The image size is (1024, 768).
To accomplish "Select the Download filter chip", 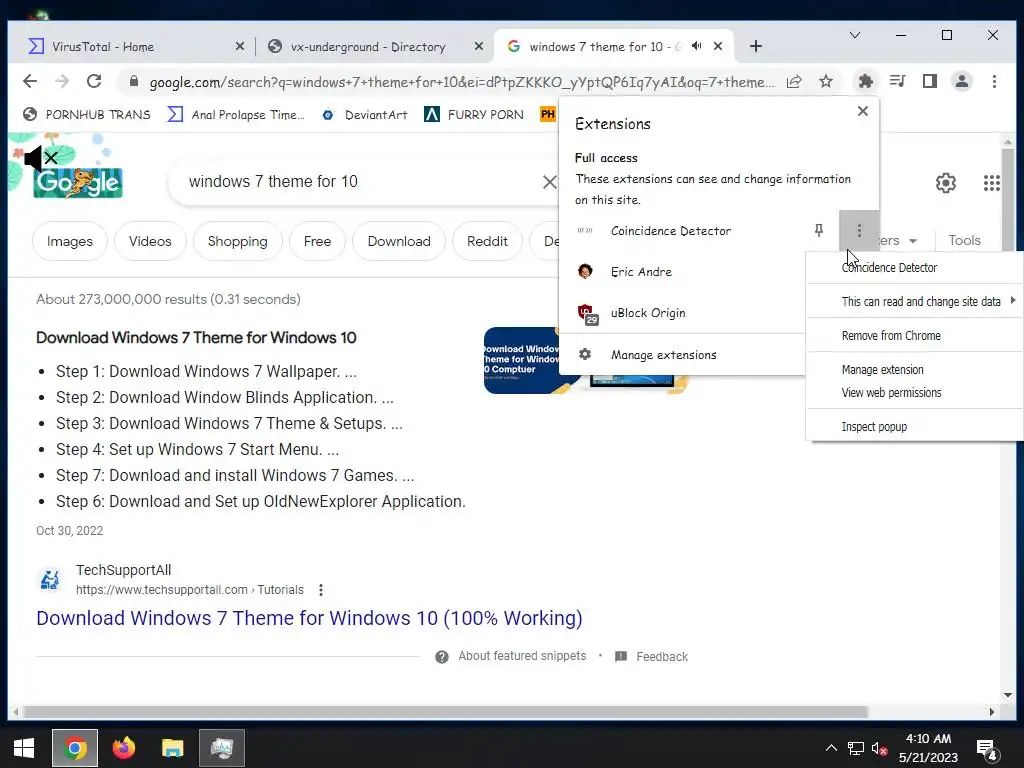I will pyautogui.click(x=399, y=241).
